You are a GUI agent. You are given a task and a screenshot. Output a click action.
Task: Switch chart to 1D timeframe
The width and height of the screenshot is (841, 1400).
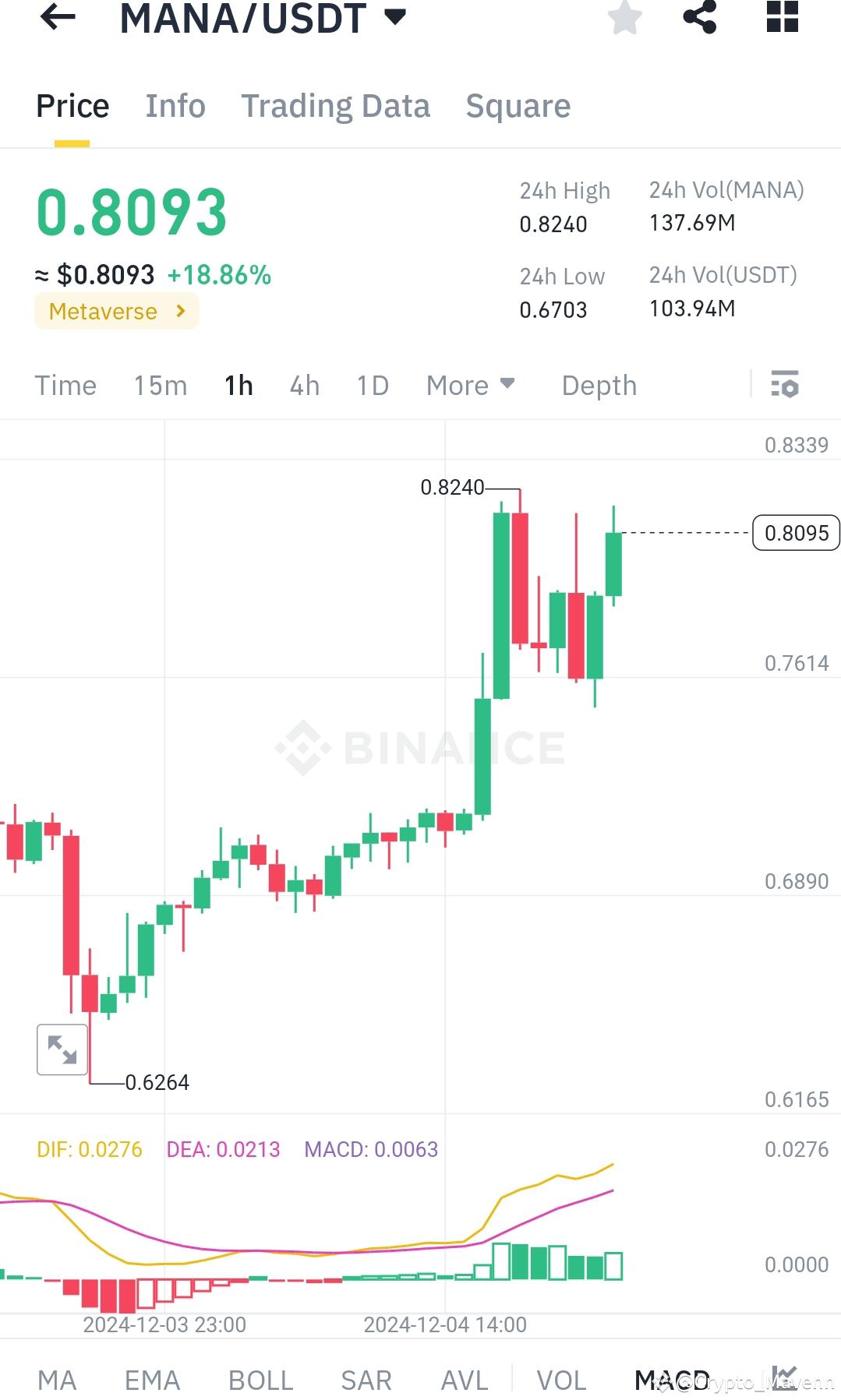372,385
